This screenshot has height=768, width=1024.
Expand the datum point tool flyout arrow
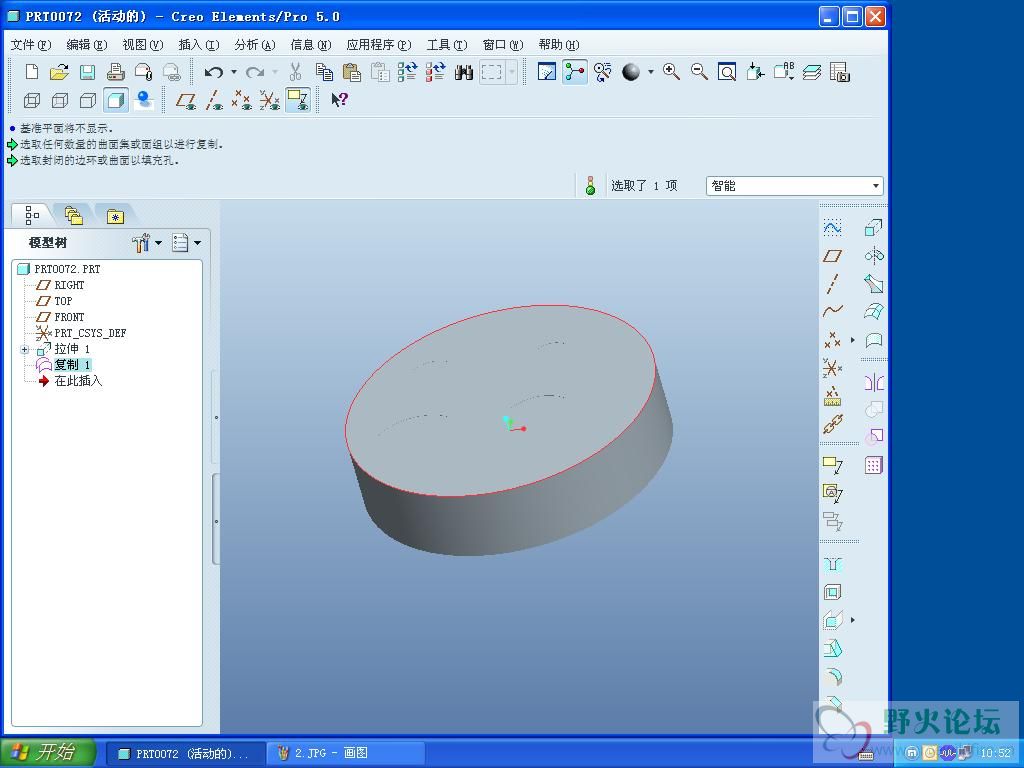(852, 340)
